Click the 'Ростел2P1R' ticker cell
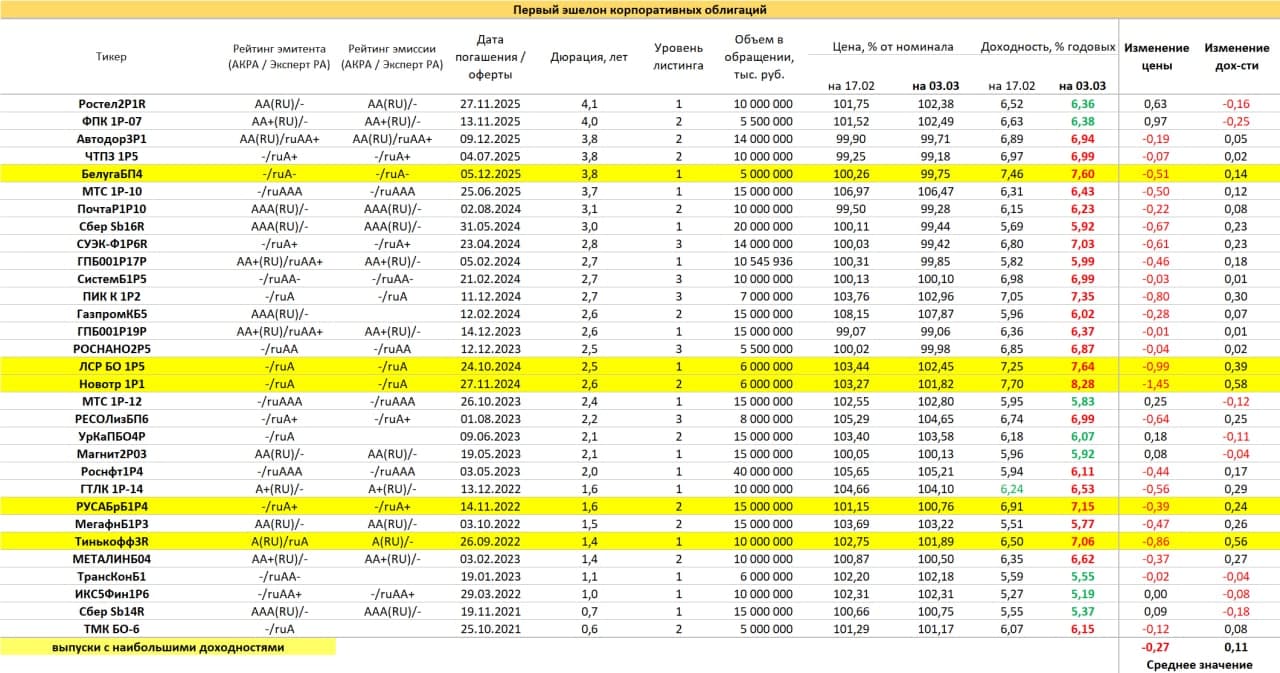 coord(112,103)
